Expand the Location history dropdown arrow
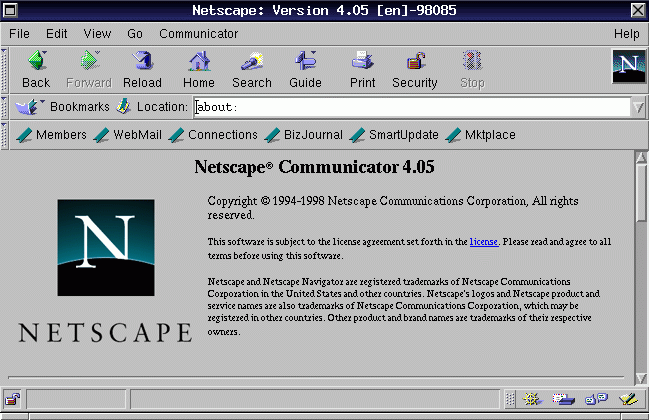The height and width of the screenshot is (420, 649). point(639,108)
